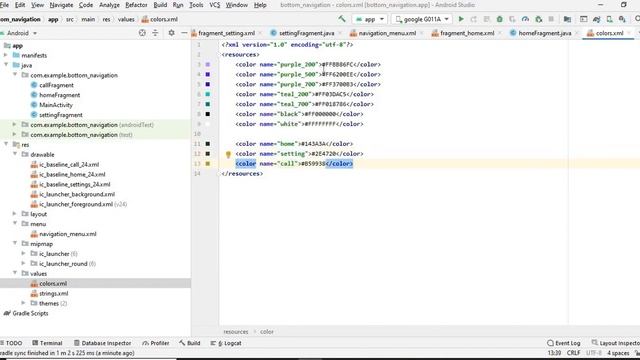Open the Profiler tool window
The image size is (640, 360).
click(x=156, y=343)
